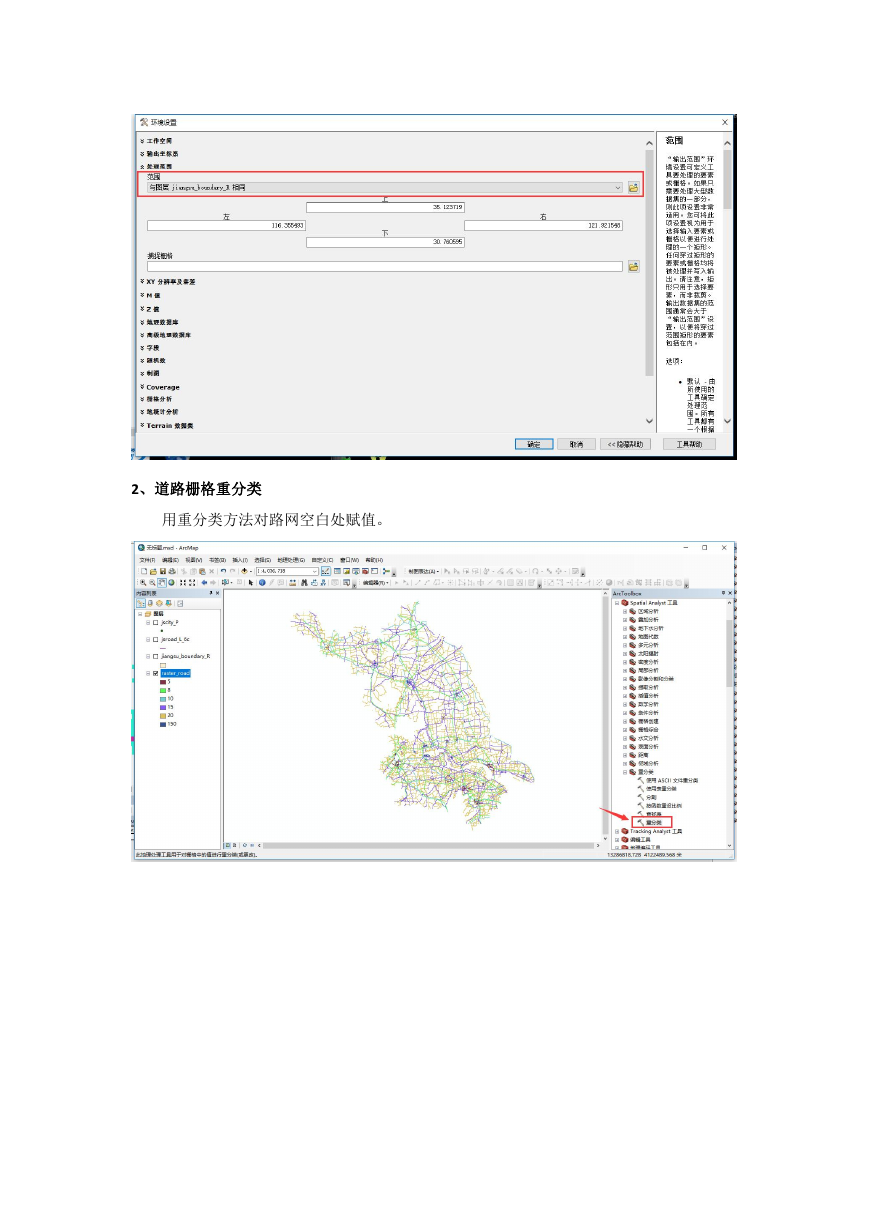
Task: Click the 上 (top) extent value field
Action: pos(386,207)
